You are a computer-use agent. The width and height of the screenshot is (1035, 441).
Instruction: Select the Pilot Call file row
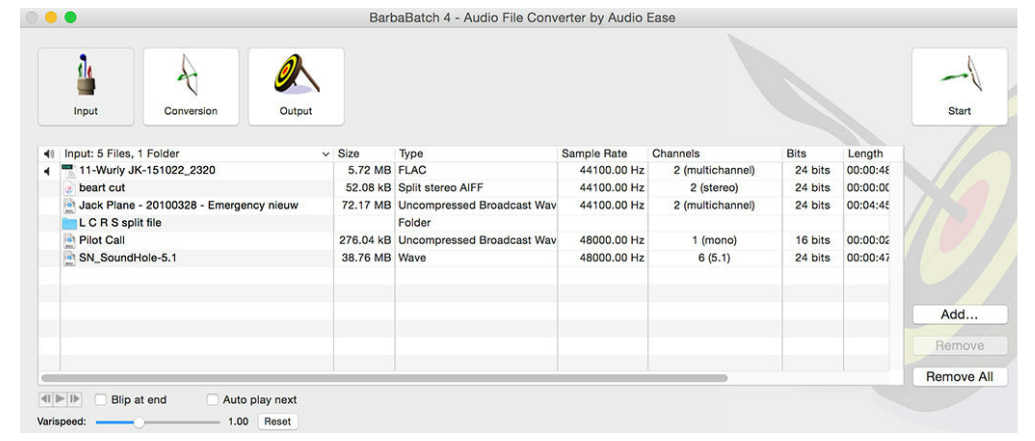(200, 240)
